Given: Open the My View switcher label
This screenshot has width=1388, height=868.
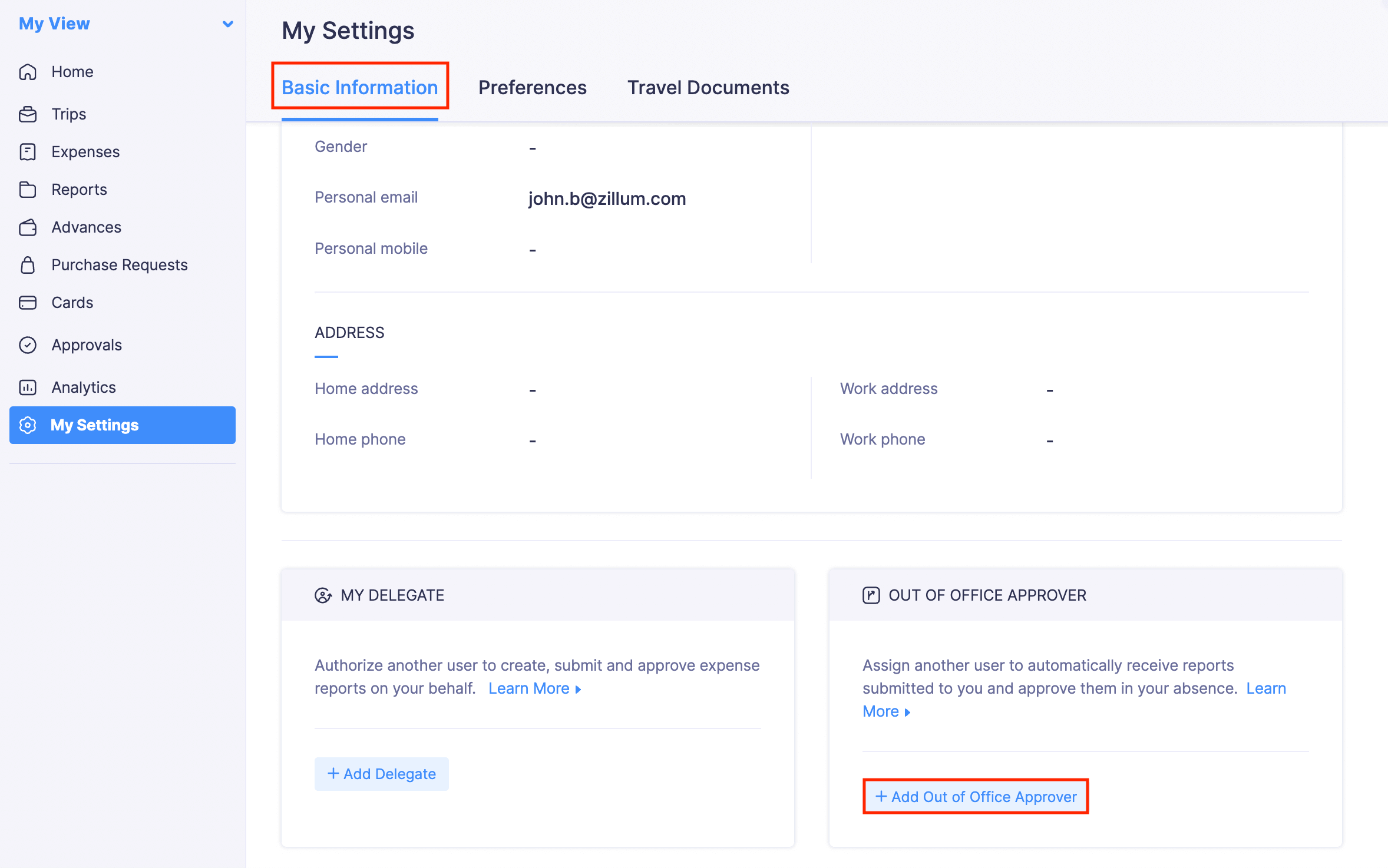Looking at the screenshot, I should pos(54,24).
